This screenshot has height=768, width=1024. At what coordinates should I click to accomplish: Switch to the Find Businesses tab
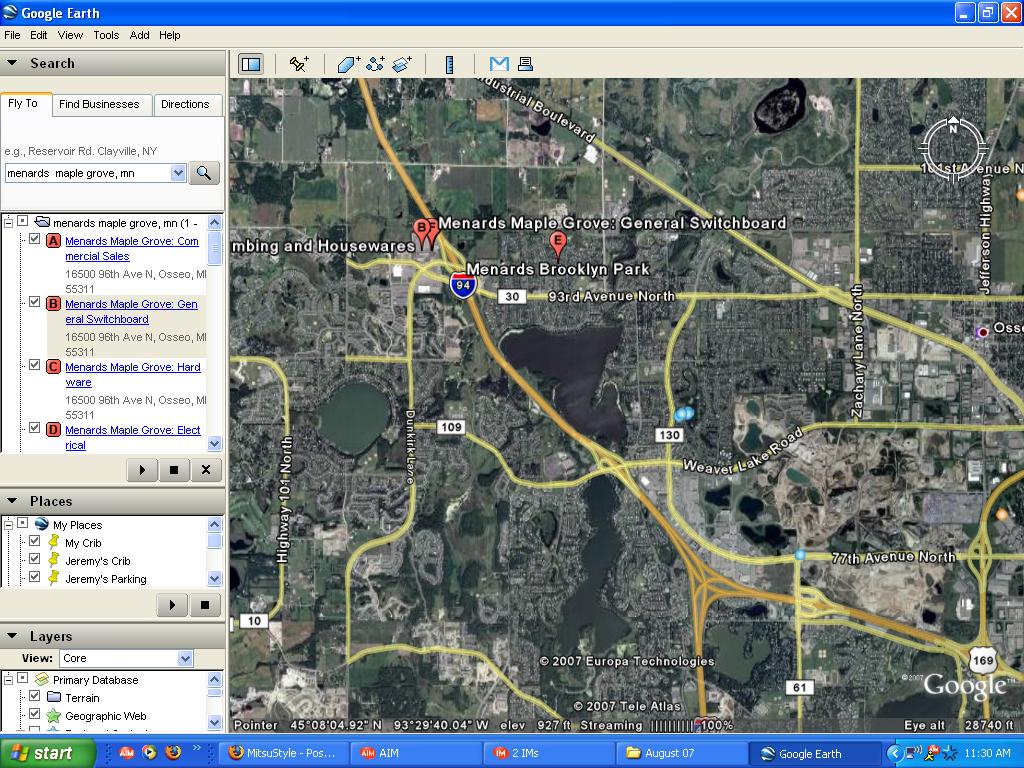(x=99, y=104)
